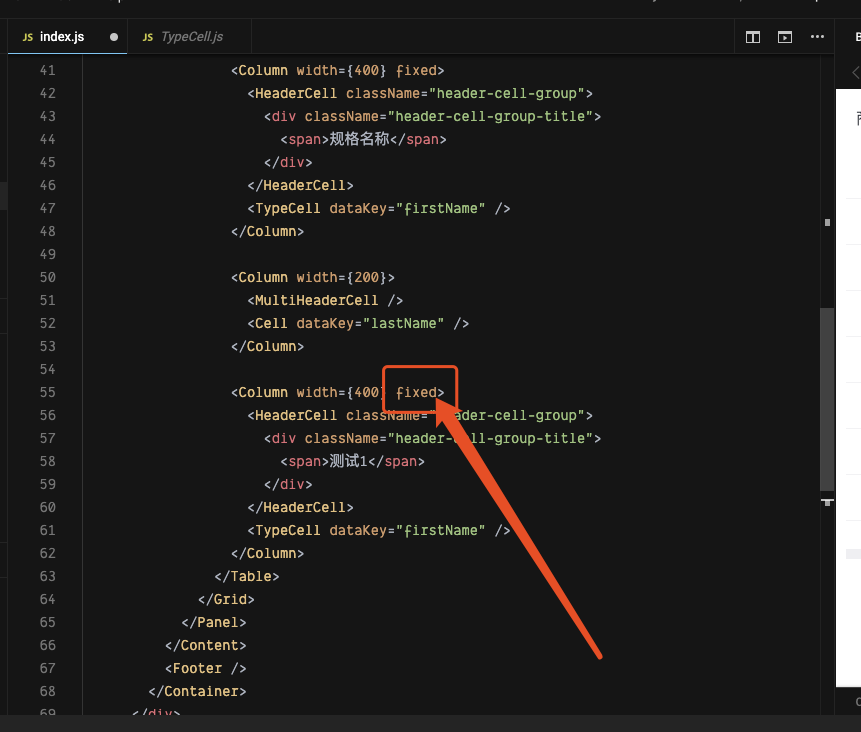Click the highlighted fixed attribute on line 55

pyautogui.click(x=415, y=391)
